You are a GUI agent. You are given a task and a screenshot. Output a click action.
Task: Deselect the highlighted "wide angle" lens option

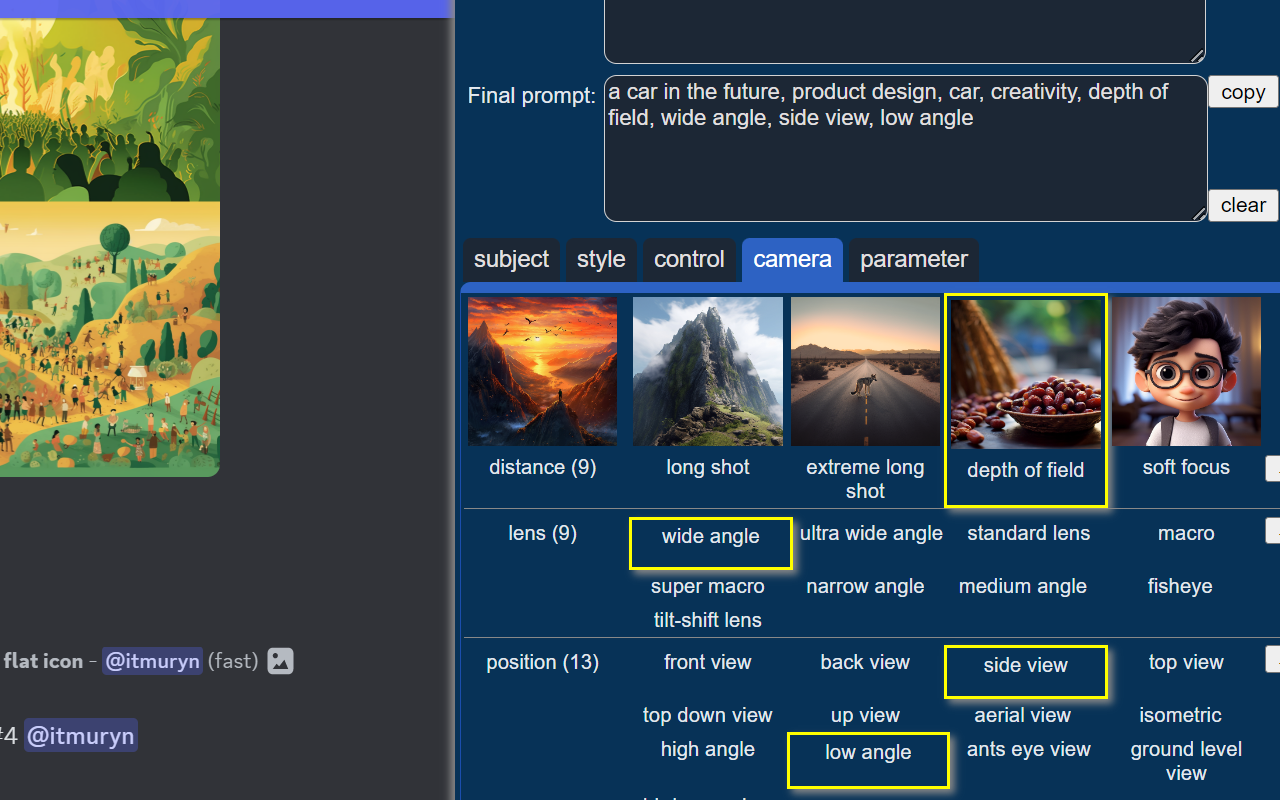click(710, 537)
